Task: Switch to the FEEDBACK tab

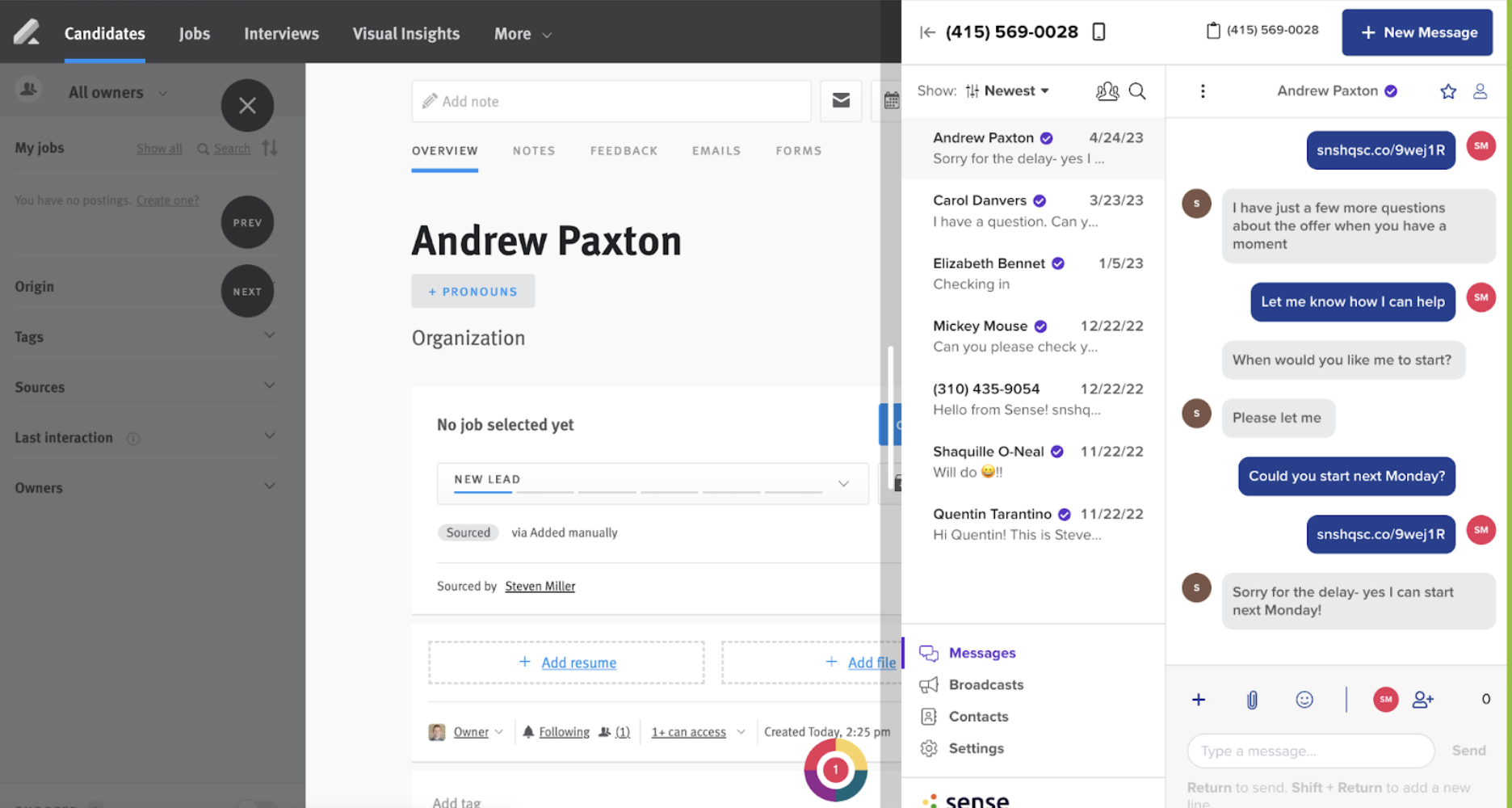Action: [x=624, y=150]
